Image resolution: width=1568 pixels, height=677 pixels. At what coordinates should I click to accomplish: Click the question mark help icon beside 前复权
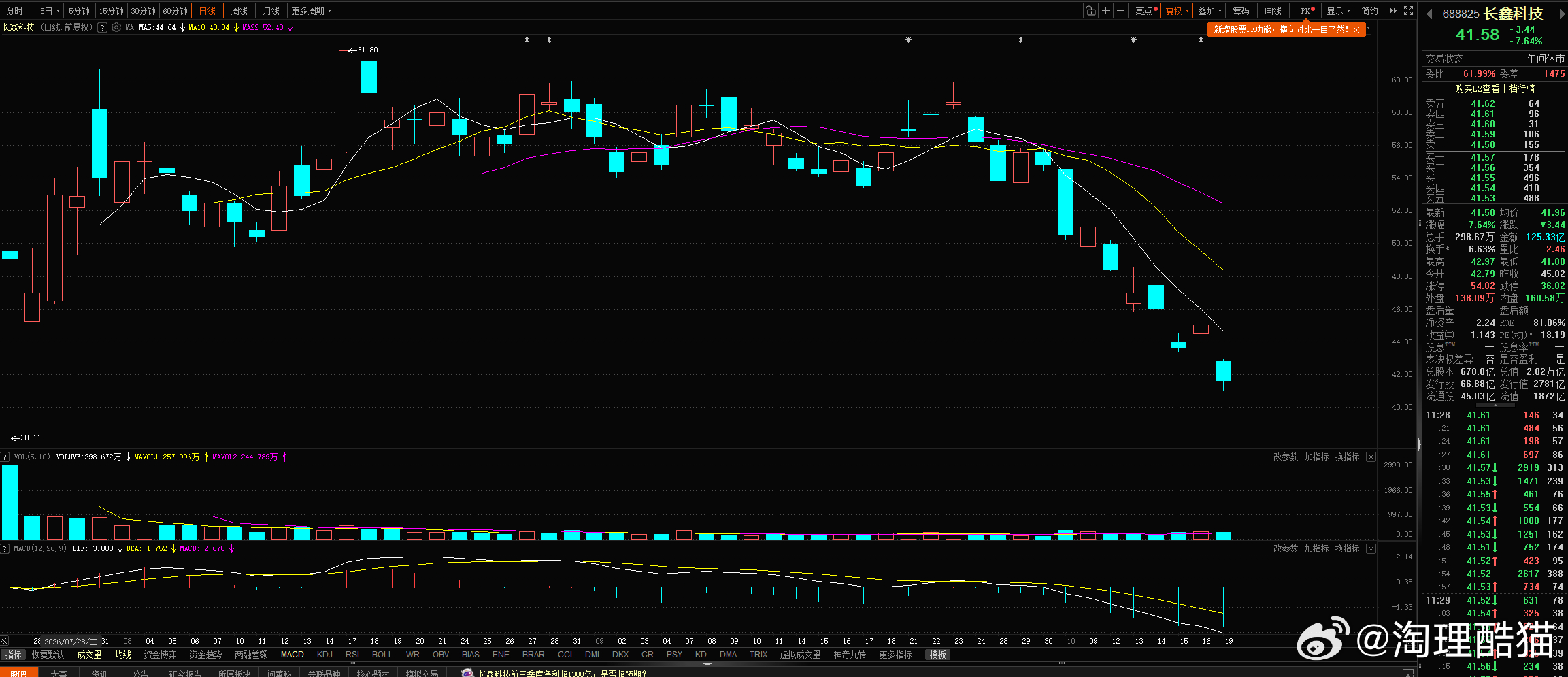tap(102, 28)
